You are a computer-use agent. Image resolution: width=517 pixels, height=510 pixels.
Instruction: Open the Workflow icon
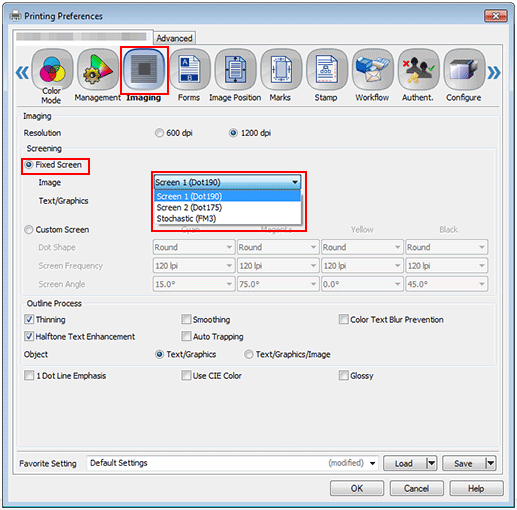coord(372,70)
